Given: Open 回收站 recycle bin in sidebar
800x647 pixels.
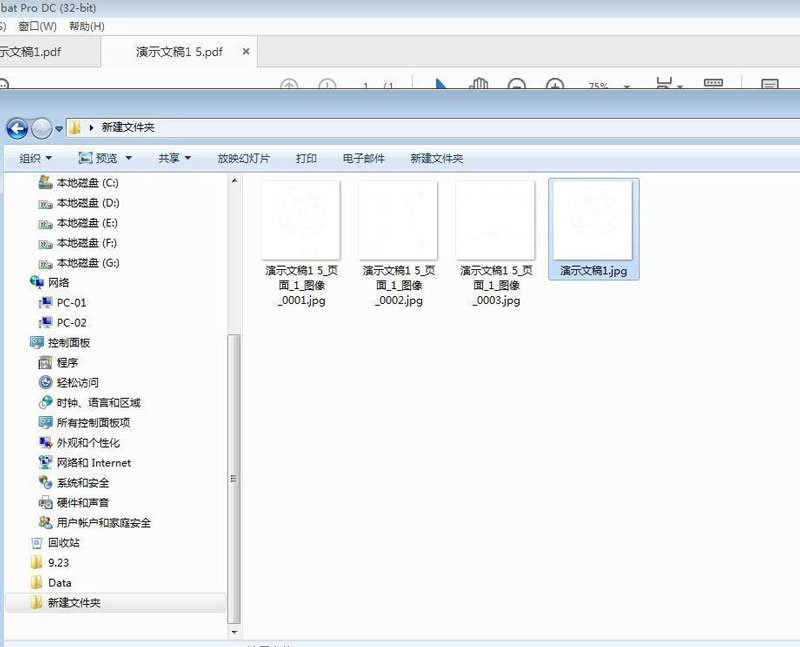Looking at the screenshot, I should 63,543.
